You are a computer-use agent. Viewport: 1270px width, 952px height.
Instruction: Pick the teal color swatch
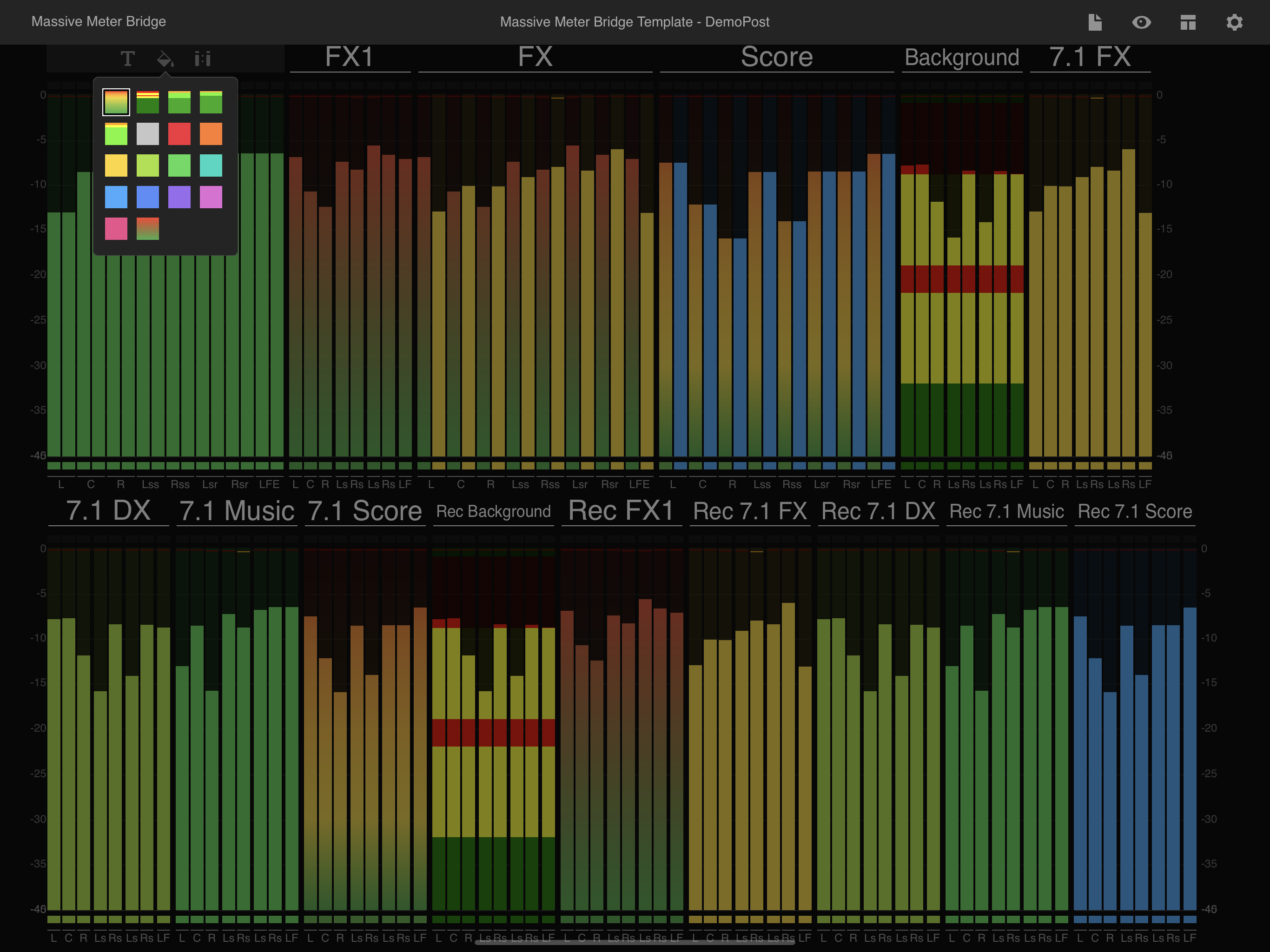tap(211, 165)
